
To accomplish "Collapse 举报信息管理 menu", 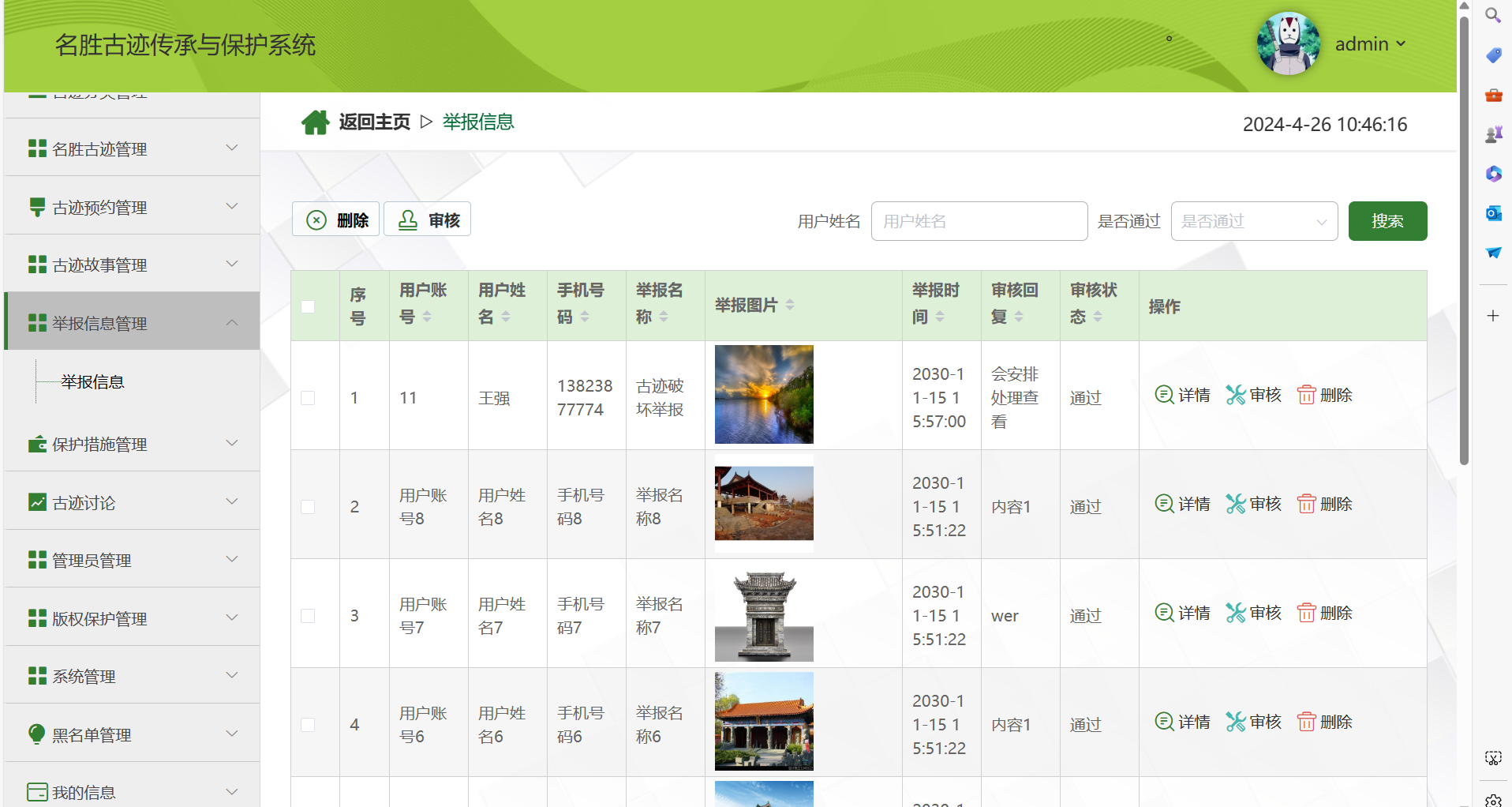I will 133,322.
